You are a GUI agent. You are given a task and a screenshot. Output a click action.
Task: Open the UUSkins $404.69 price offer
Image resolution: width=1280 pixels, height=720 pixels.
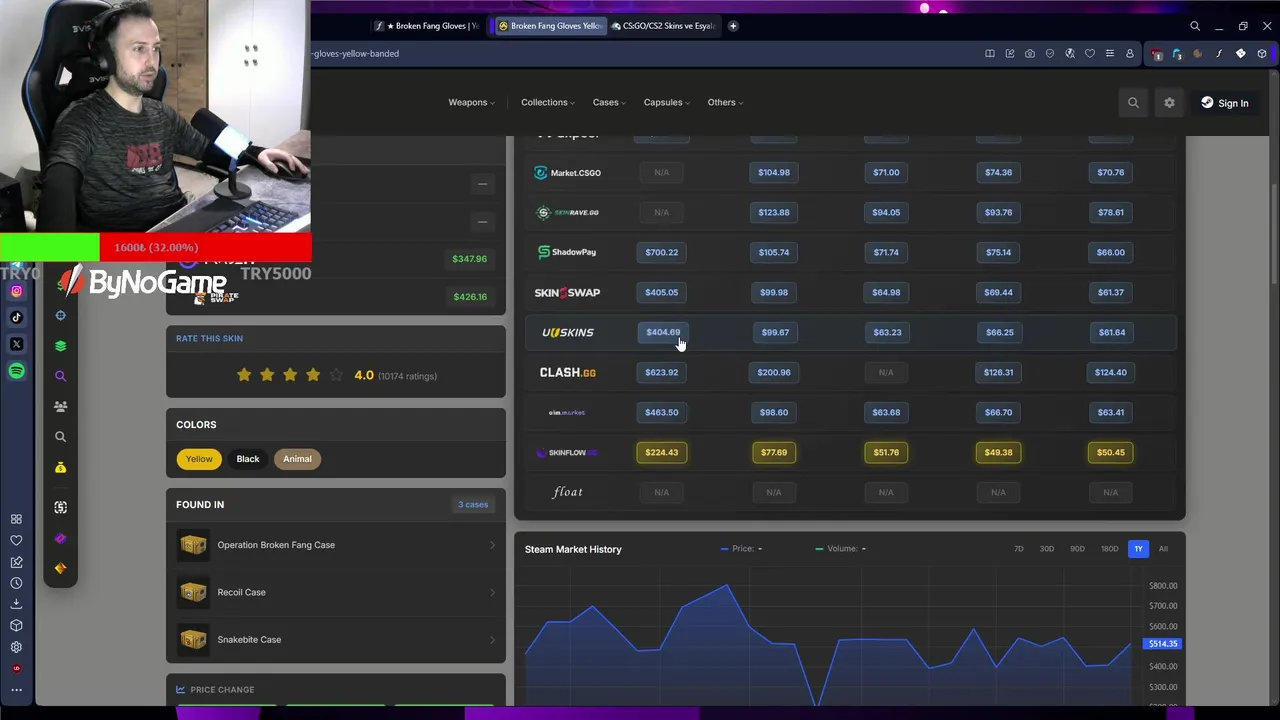(x=662, y=332)
